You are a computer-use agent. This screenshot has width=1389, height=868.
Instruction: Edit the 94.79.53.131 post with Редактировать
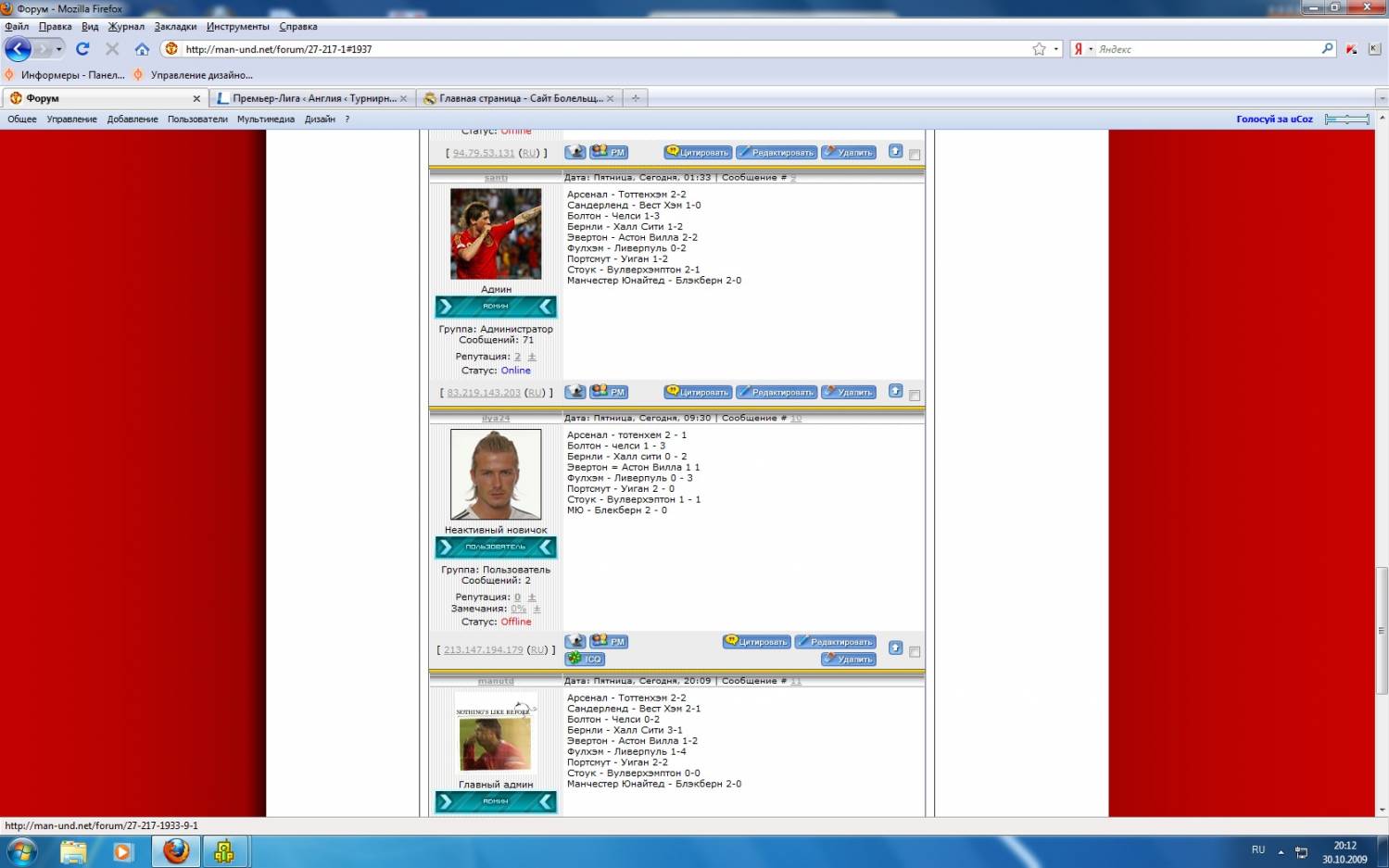(777, 152)
